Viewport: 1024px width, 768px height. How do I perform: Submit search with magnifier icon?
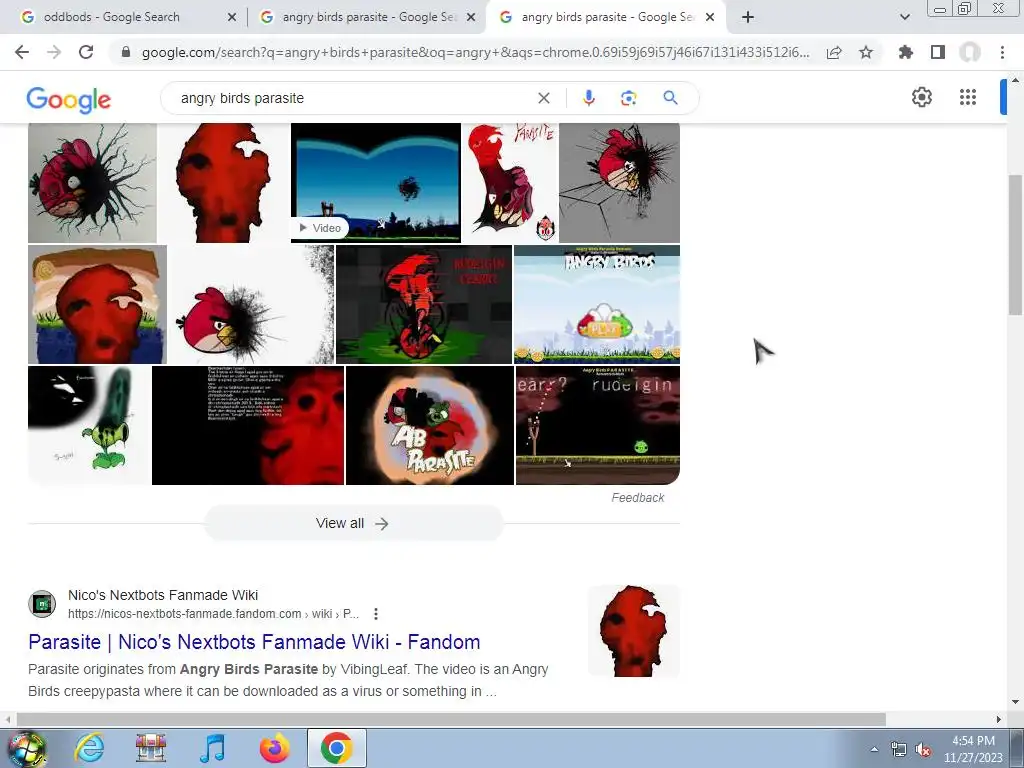click(x=670, y=98)
